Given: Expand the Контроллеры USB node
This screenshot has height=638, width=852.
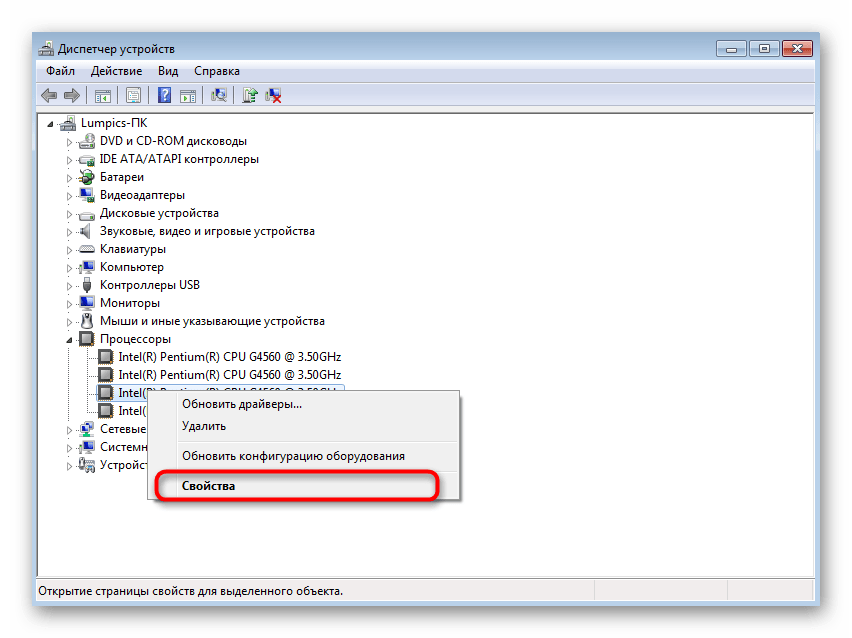Looking at the screenshot, I should (69, 286).
